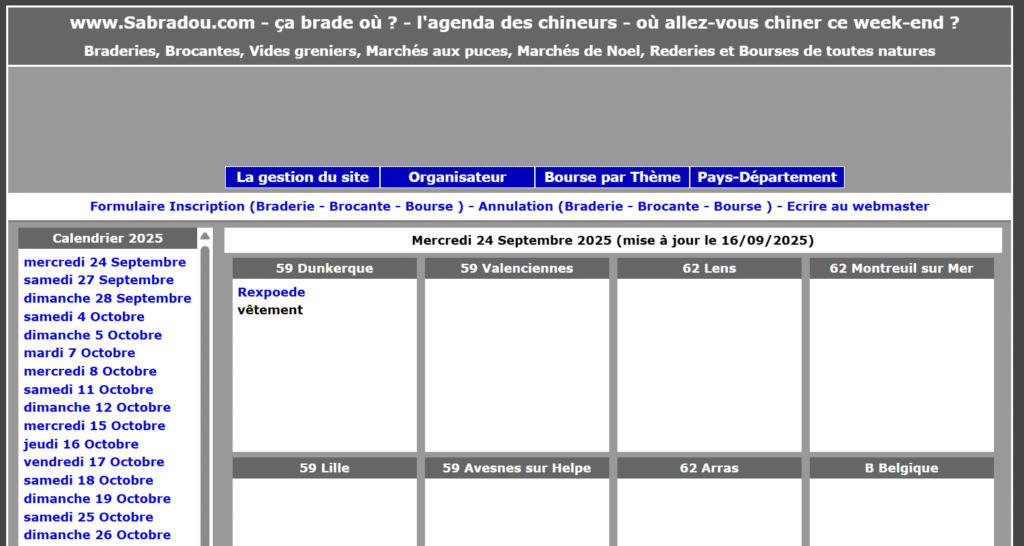Open the Pays-Département menu

(766, 177)
